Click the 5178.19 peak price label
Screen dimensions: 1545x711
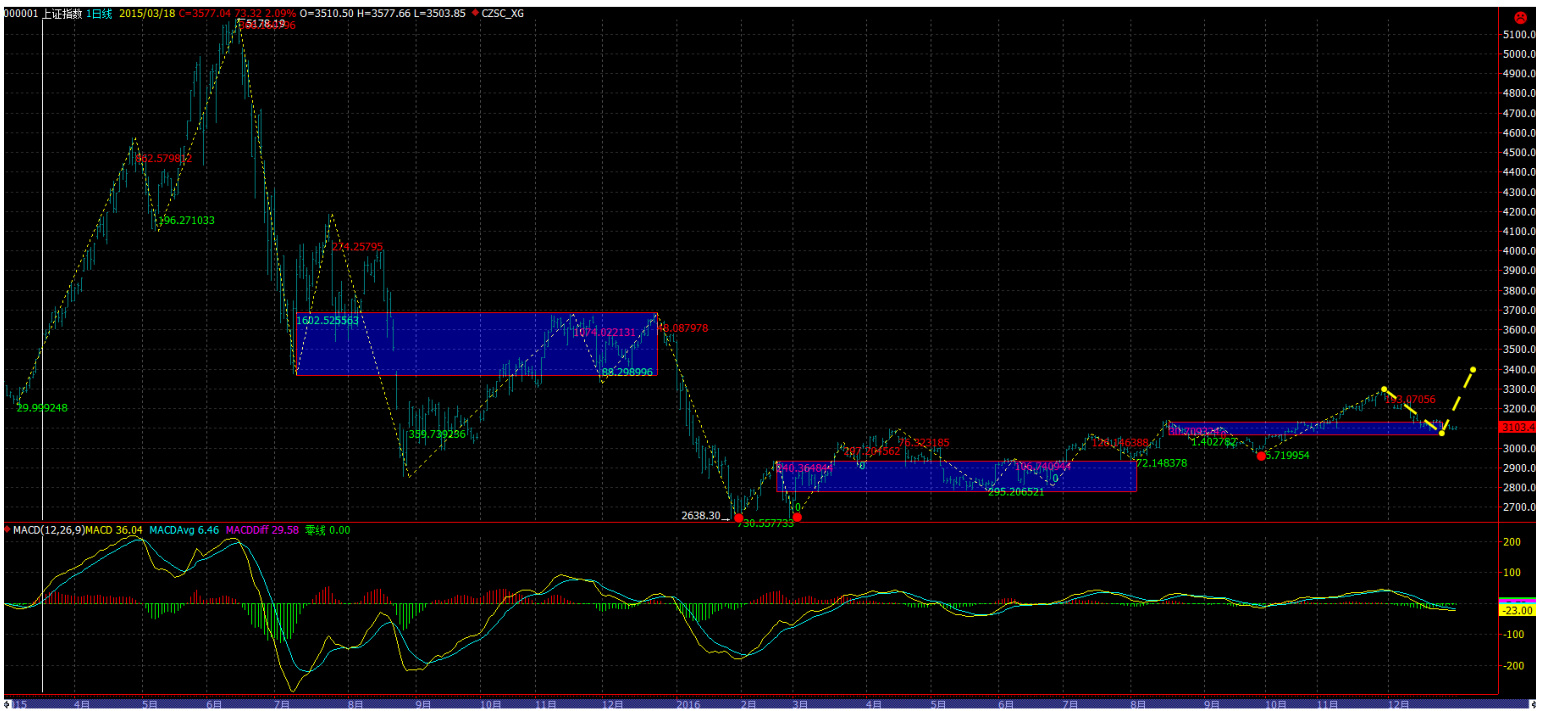click(264, 23)
